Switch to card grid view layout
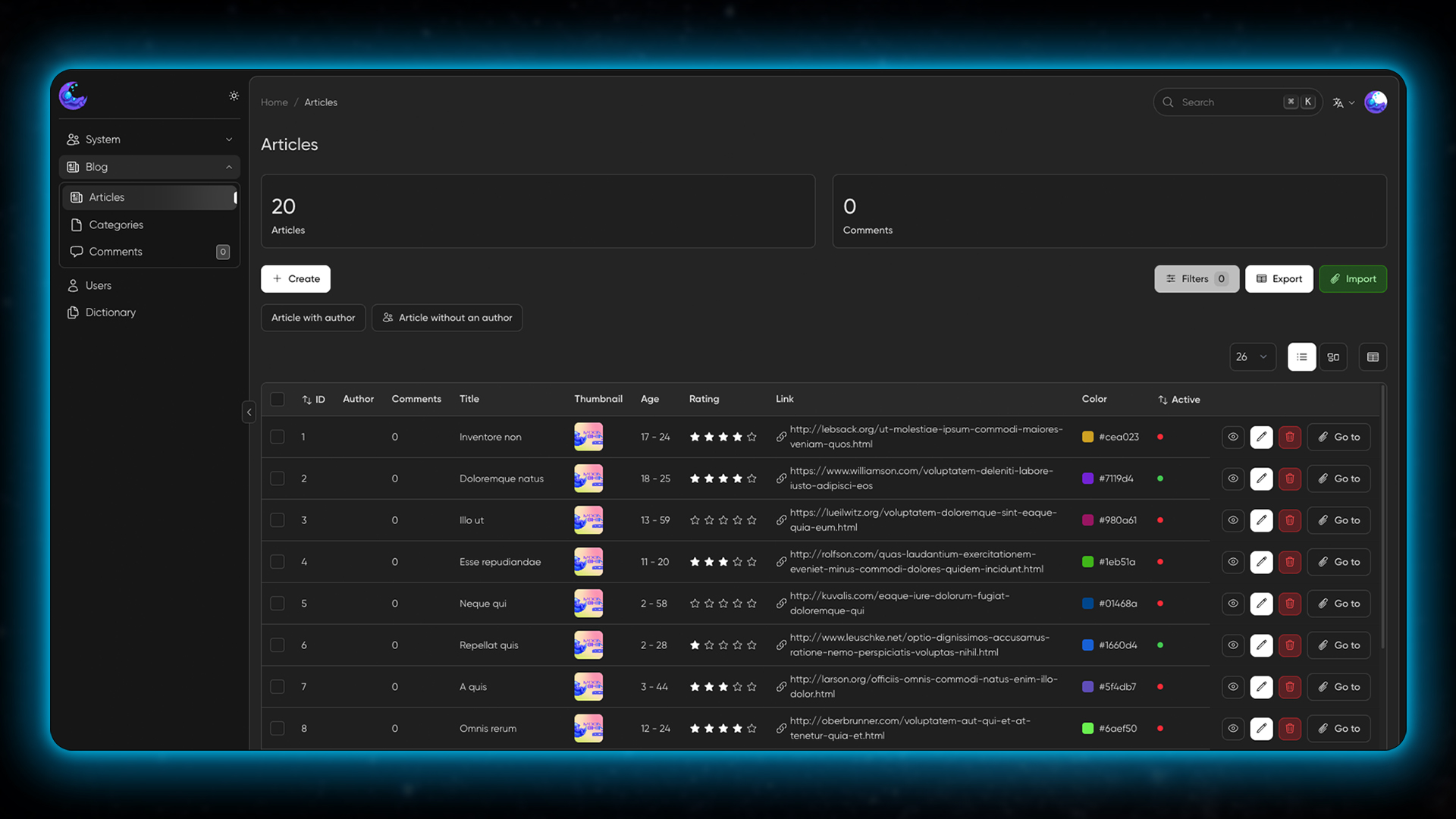 click(x=1333, y=357)
